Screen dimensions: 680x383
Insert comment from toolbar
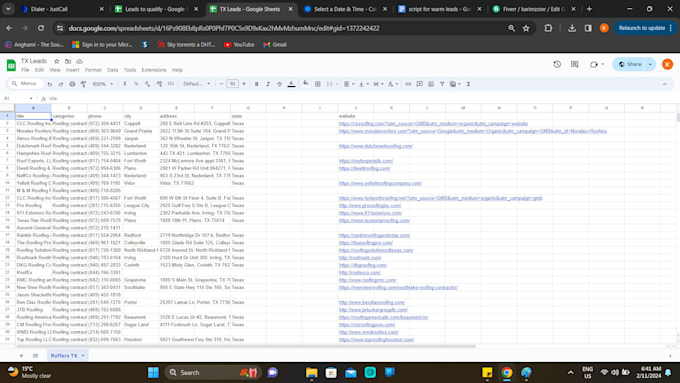click(419, 84)
